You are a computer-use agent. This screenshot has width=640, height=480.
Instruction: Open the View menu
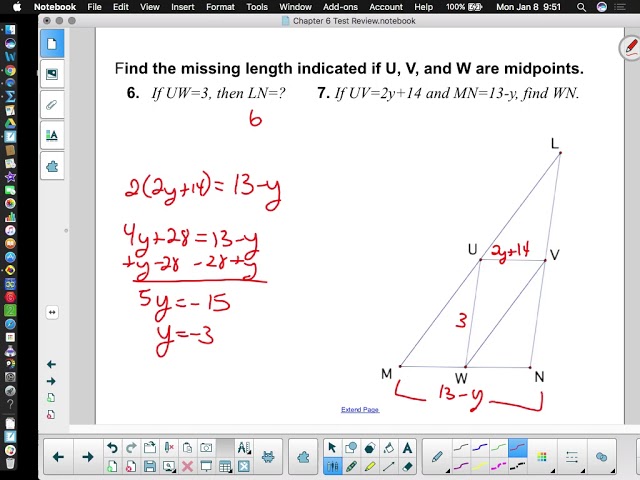[x=150, y=7]
